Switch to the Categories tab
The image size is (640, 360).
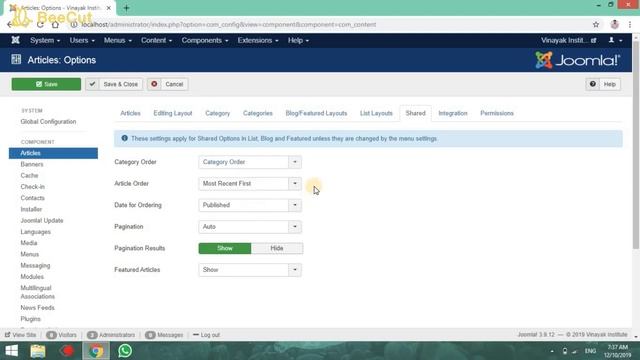tap(258, 113)
